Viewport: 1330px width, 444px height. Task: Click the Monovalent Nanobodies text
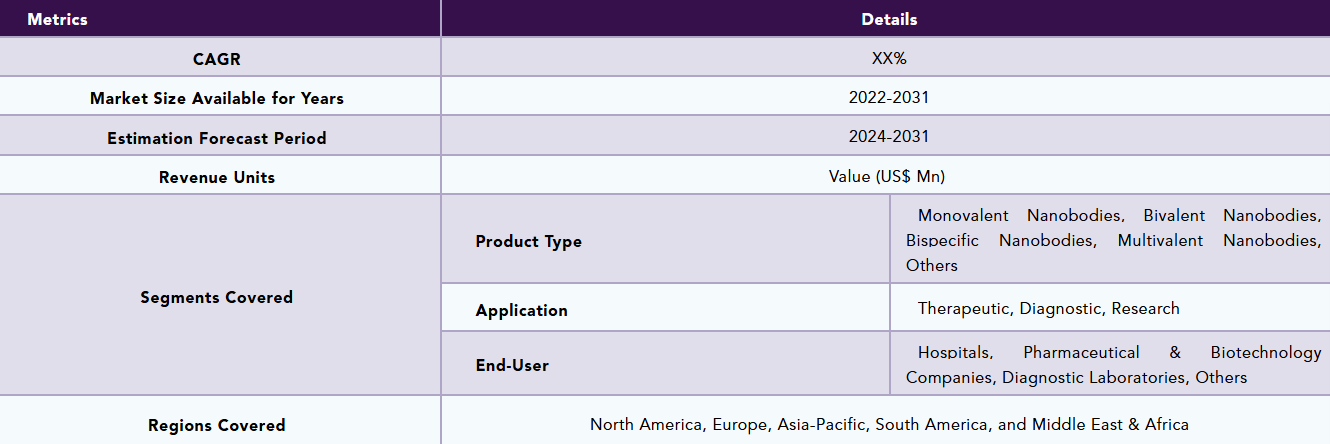coord(1020,216)
